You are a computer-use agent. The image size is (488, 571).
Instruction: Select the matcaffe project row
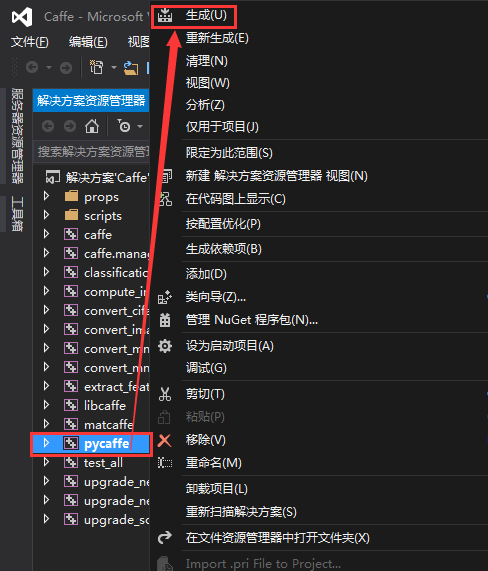pyautogui.click(x=91, y=424)
